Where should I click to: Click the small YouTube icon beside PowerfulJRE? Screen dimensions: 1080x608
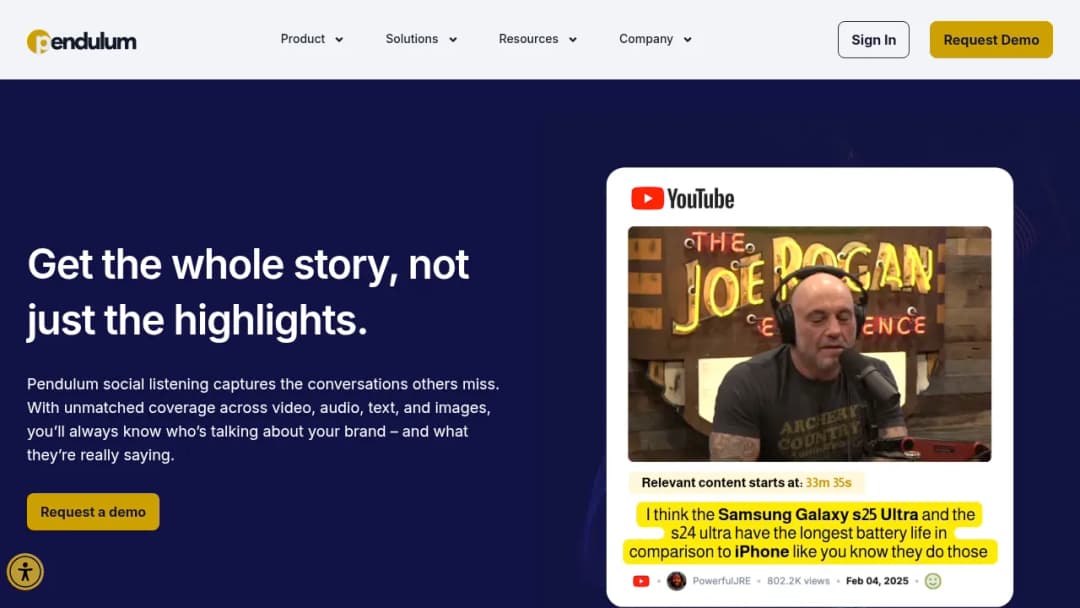[x=641, y=581]
